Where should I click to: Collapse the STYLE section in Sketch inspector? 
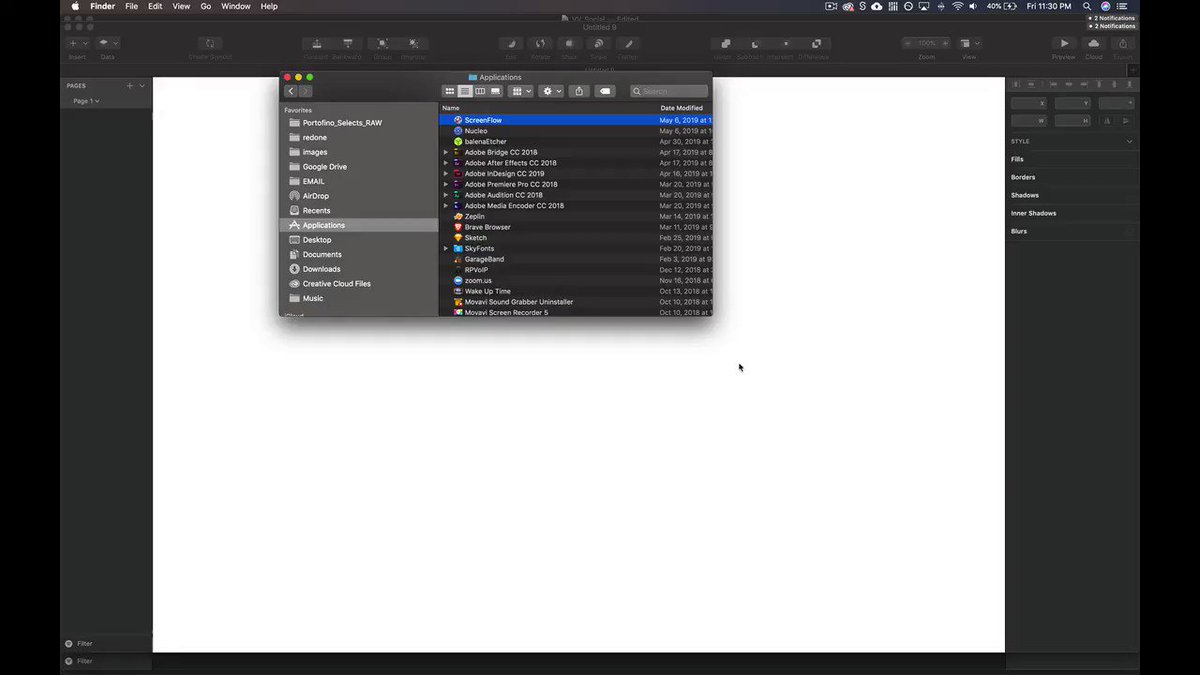1130,141
